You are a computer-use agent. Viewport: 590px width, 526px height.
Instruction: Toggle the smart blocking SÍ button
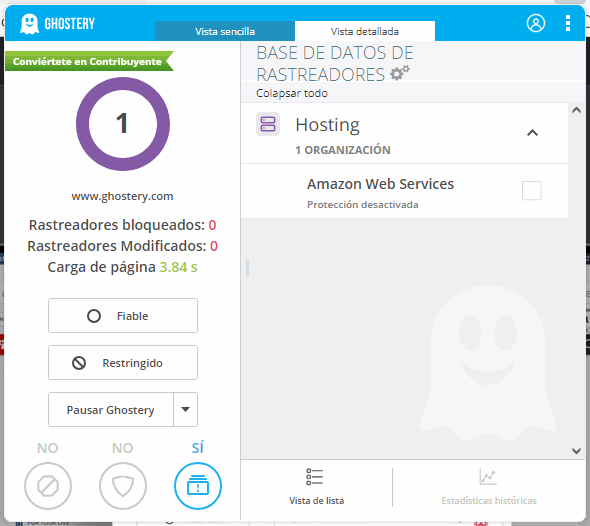point(198,486)
